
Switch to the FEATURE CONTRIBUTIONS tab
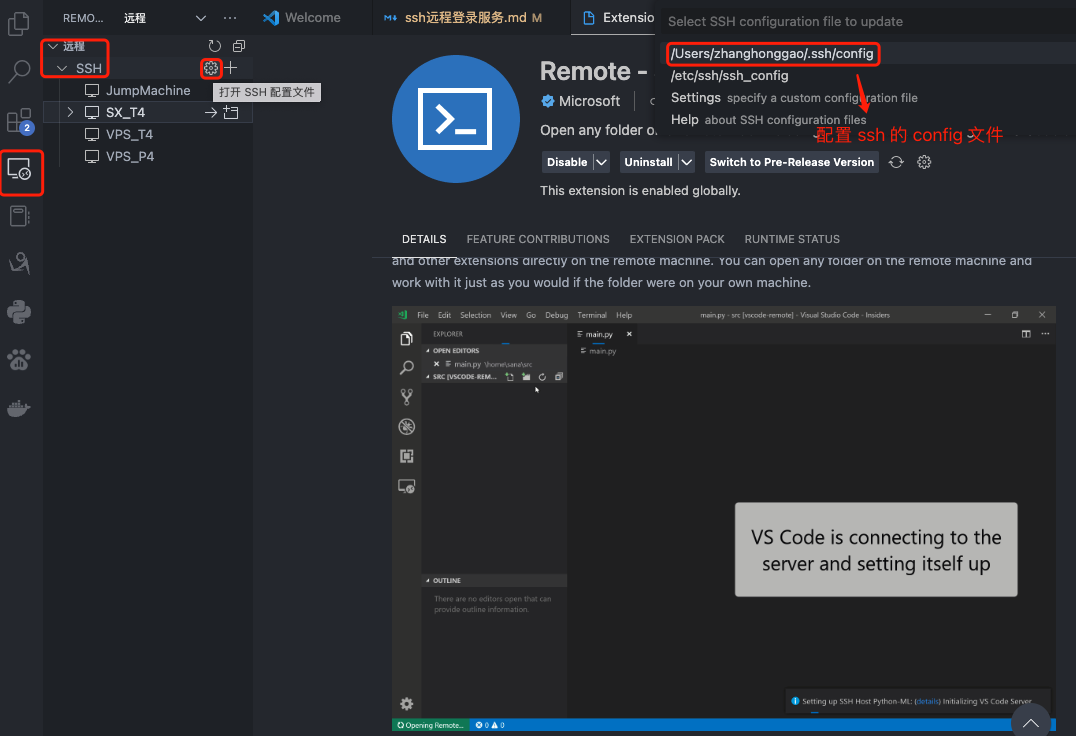538,239
